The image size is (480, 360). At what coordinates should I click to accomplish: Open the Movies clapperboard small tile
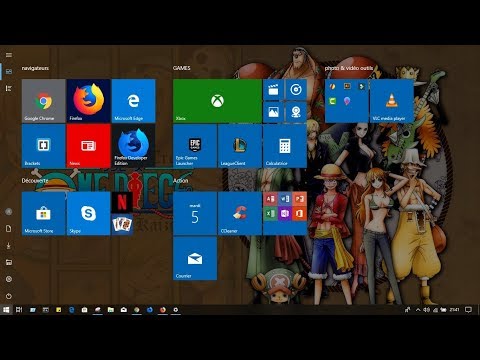point(273,90)
